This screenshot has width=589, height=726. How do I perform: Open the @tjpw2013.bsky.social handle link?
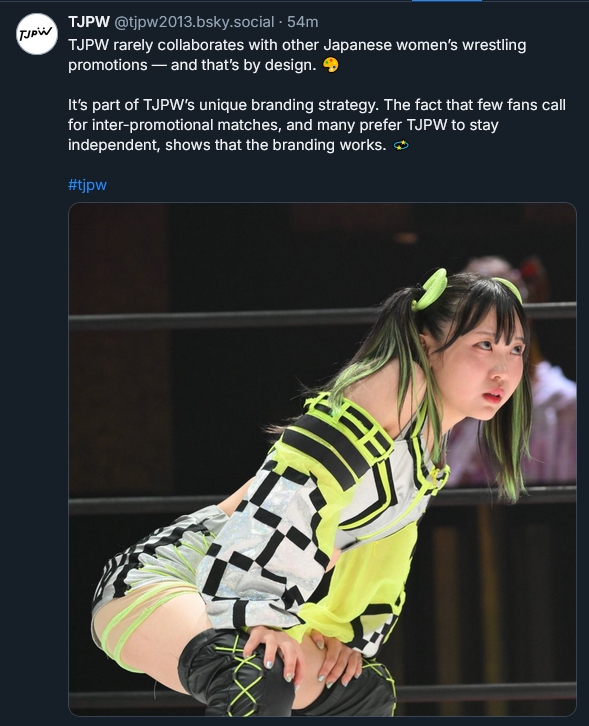194,22
